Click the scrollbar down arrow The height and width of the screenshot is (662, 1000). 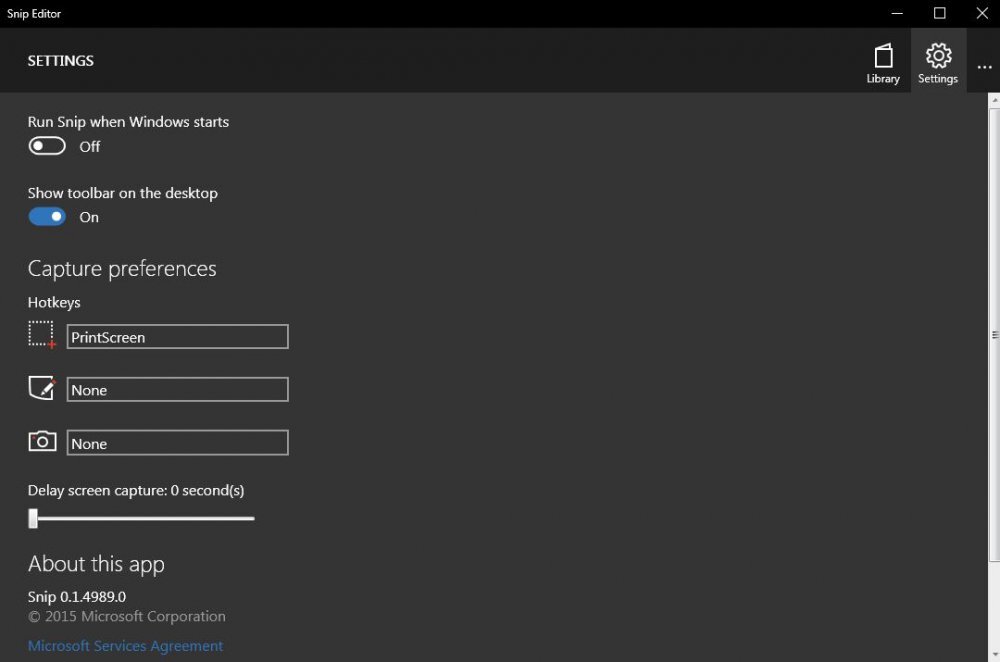(x=994, y=655)
